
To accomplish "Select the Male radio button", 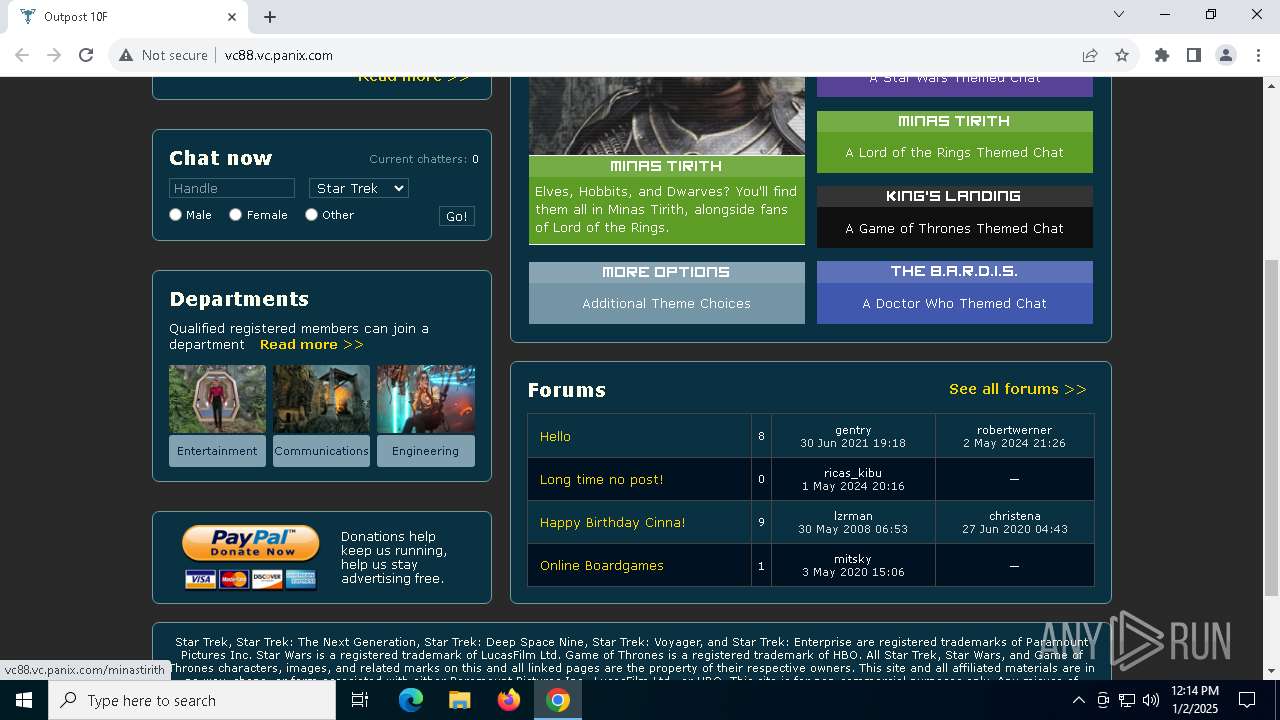I will coord(175,214).
